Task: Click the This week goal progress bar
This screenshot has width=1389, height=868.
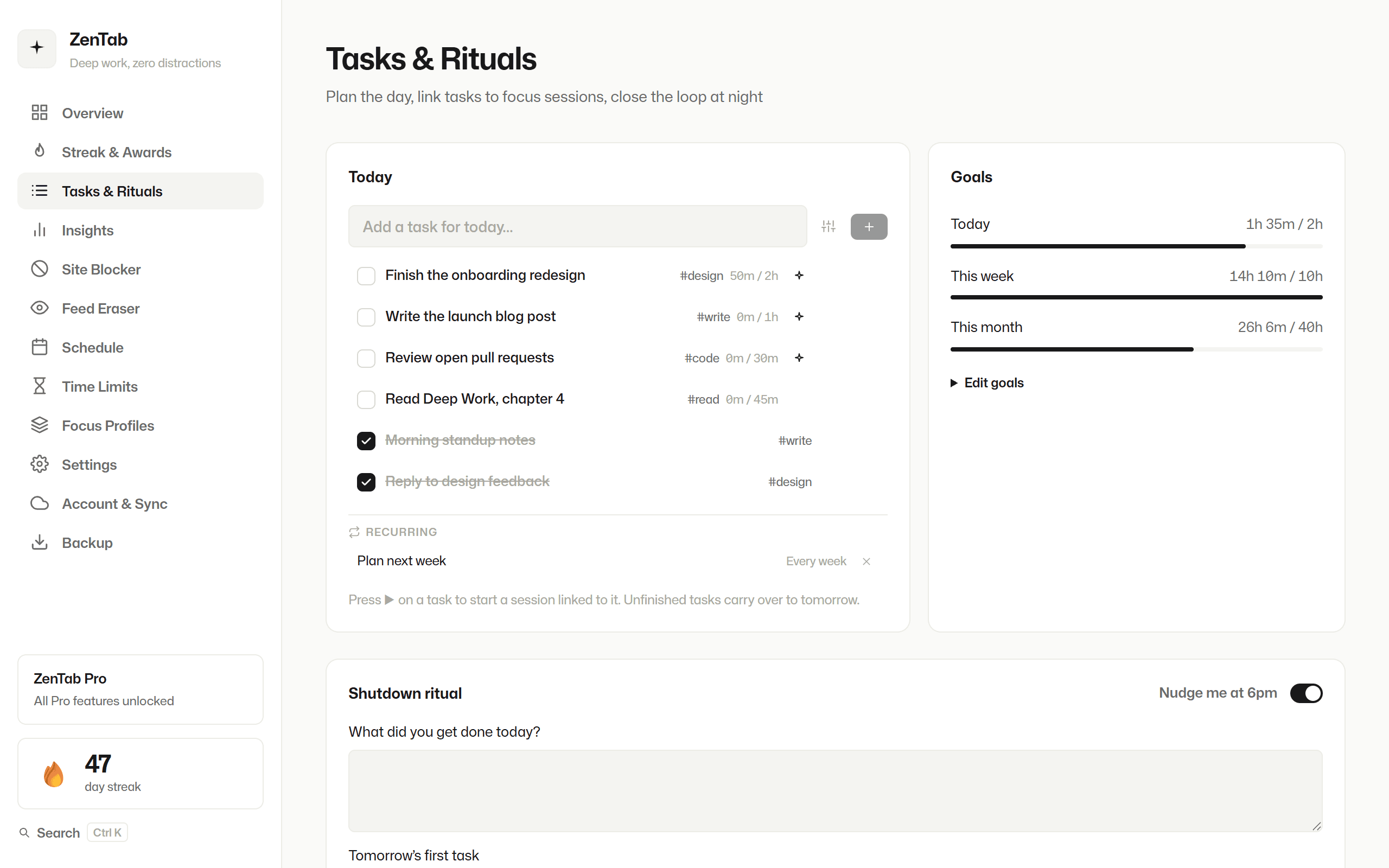Action: tap(1136, 297)
